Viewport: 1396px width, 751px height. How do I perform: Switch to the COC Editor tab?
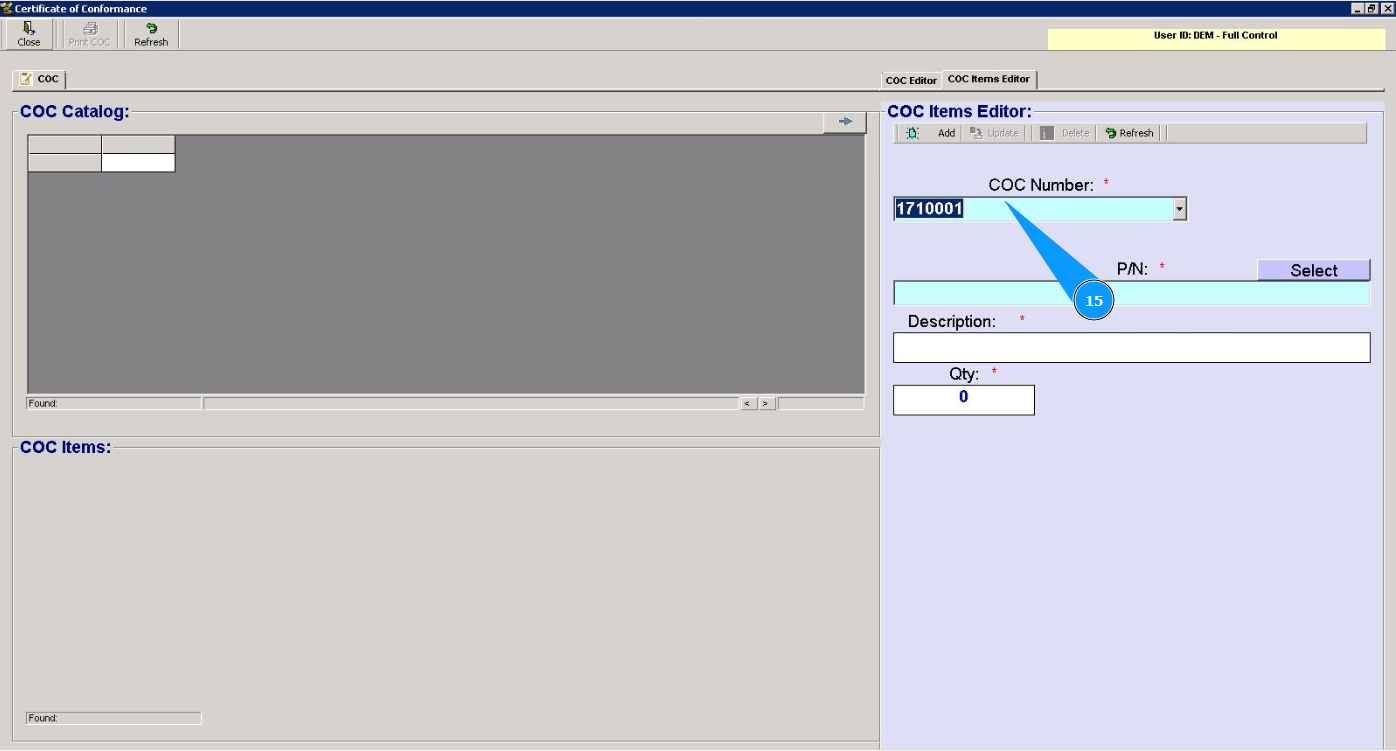click(x=911, y=80)
